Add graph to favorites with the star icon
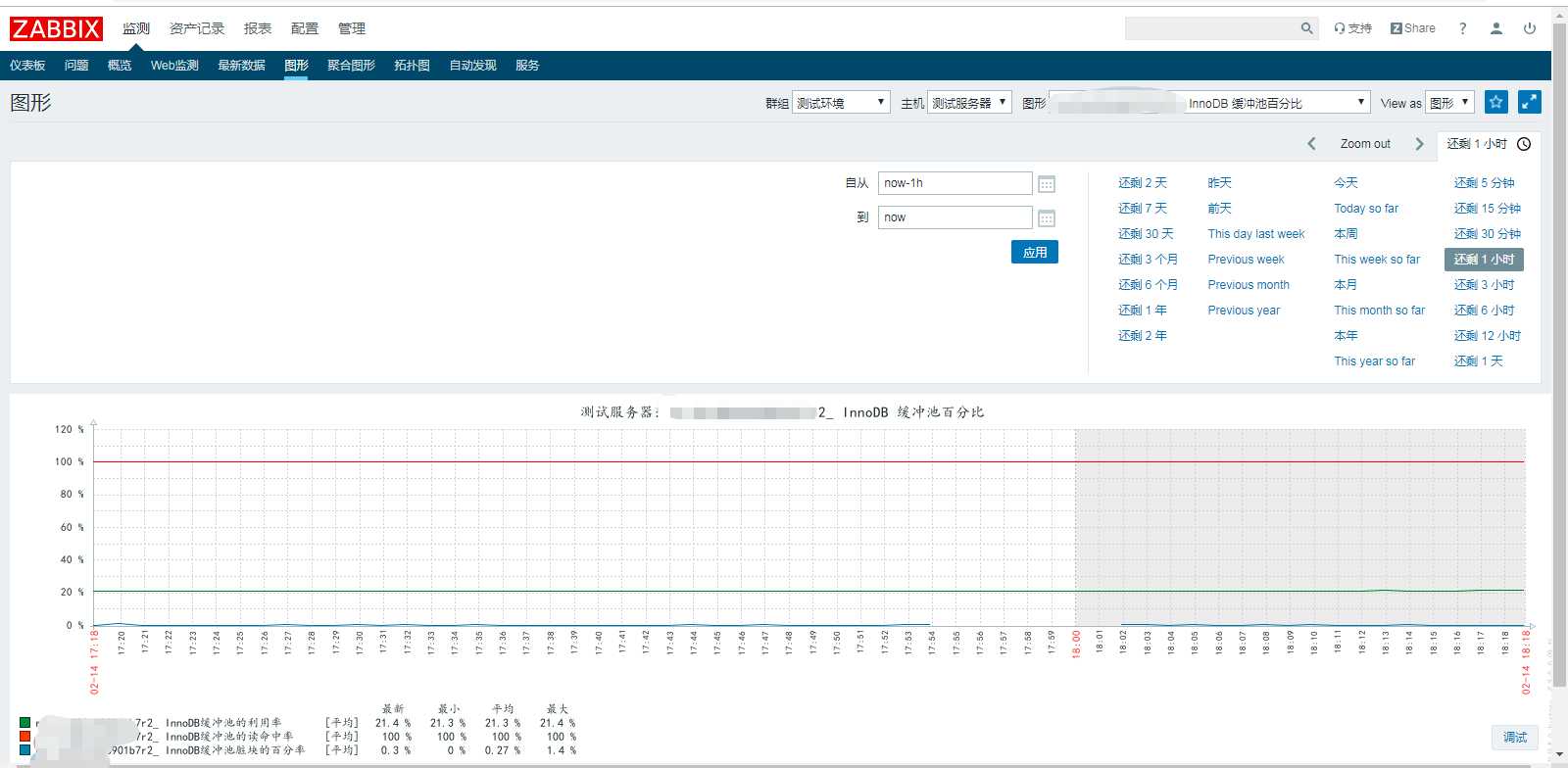This screenshot has width=1568, height=768. click(1495, 102)
